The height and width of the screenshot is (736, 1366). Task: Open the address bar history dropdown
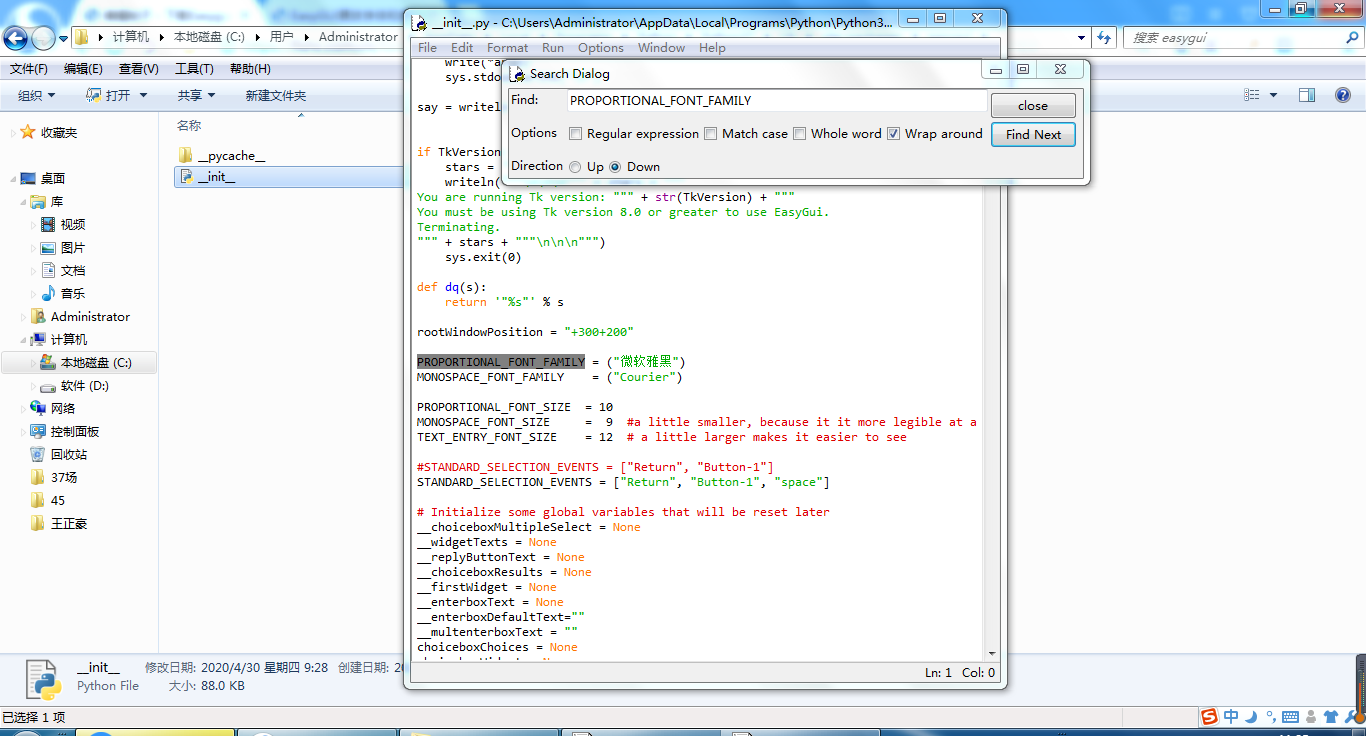[1082, 37]
